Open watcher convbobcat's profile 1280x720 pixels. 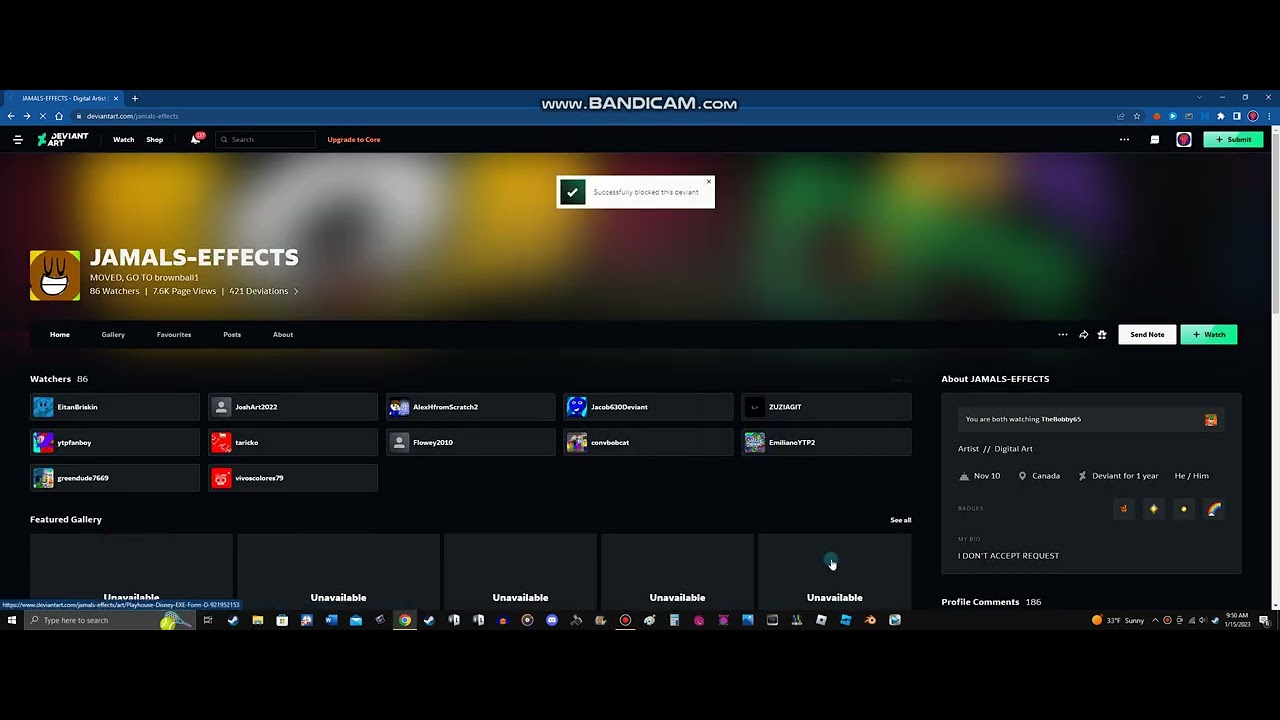pos(649,443)
